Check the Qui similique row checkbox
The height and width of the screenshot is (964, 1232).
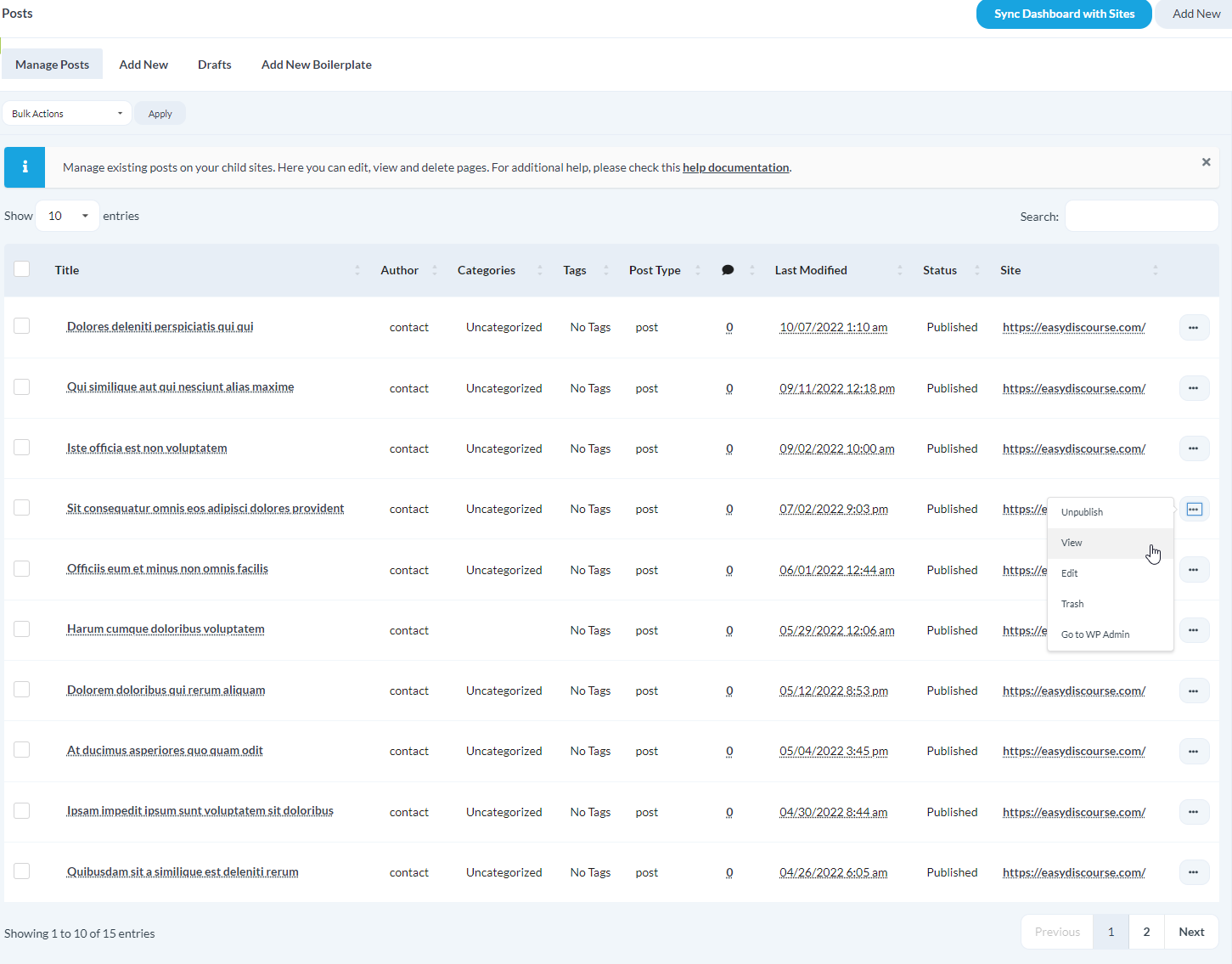[22, 386]
